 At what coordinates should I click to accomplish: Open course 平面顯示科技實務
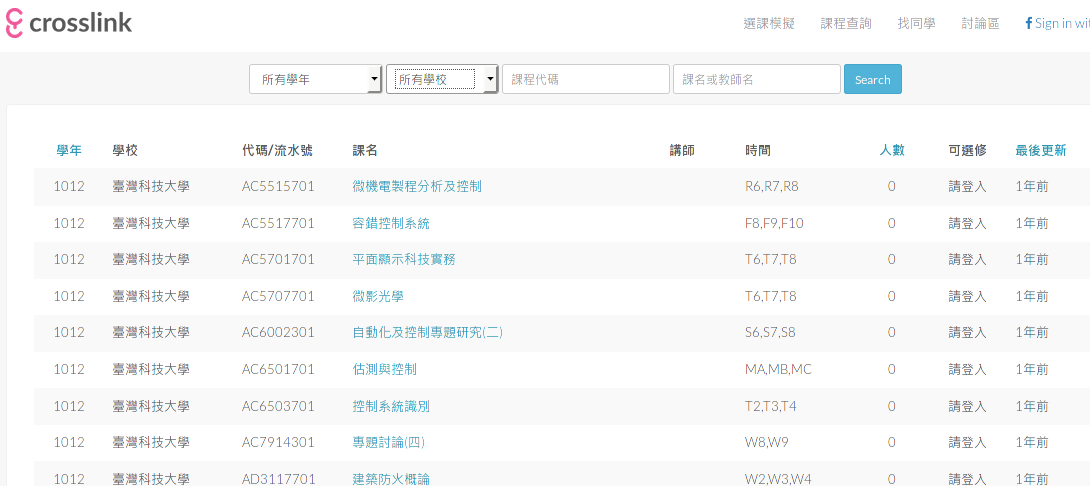(x=405, y=259)
